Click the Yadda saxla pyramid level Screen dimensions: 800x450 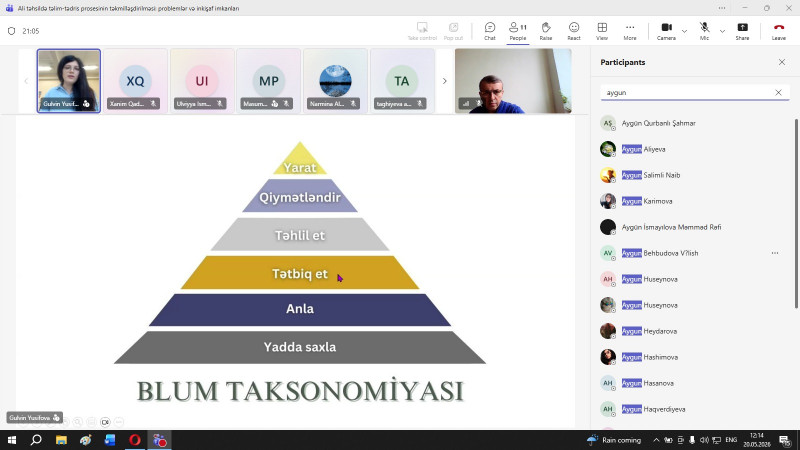(x=300, y=347)
